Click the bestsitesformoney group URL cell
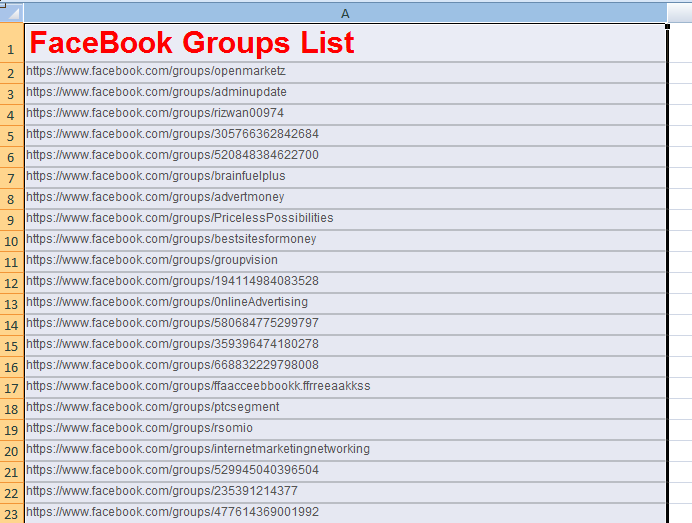Image resolution: width=692 pixels, height=523 pixels. (345, 240)
